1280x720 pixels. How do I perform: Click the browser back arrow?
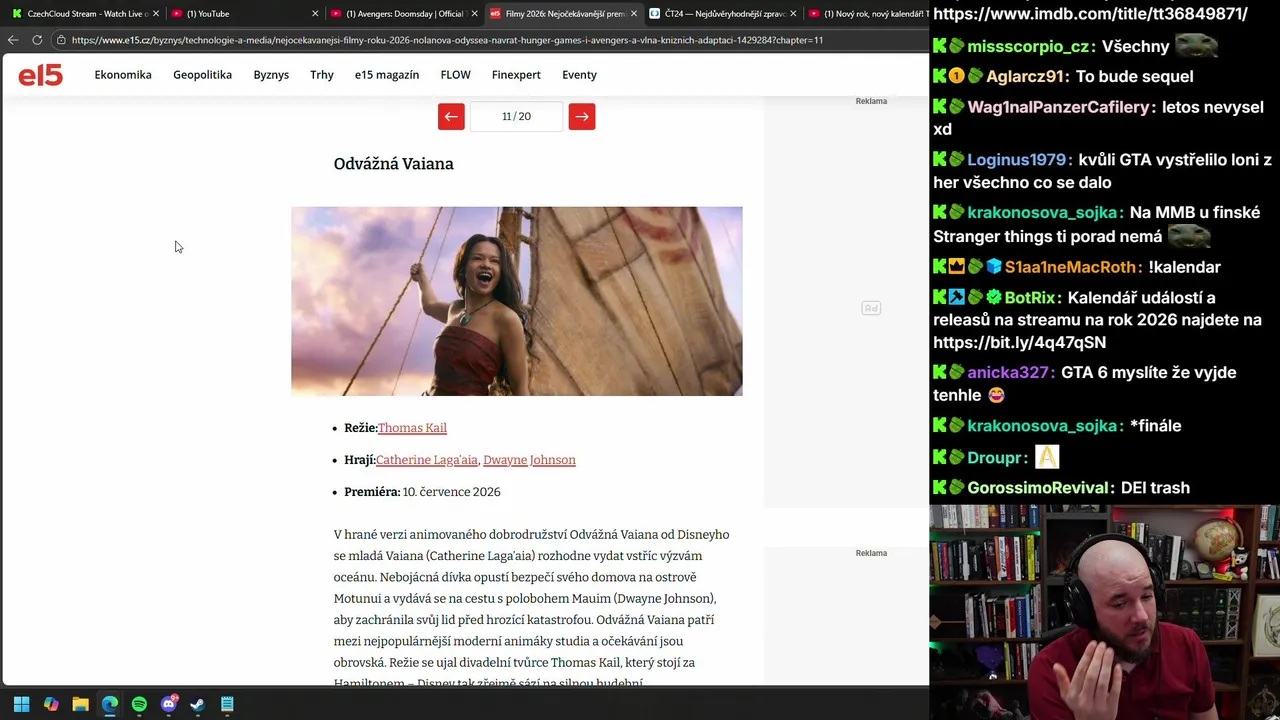coord(12,40)
